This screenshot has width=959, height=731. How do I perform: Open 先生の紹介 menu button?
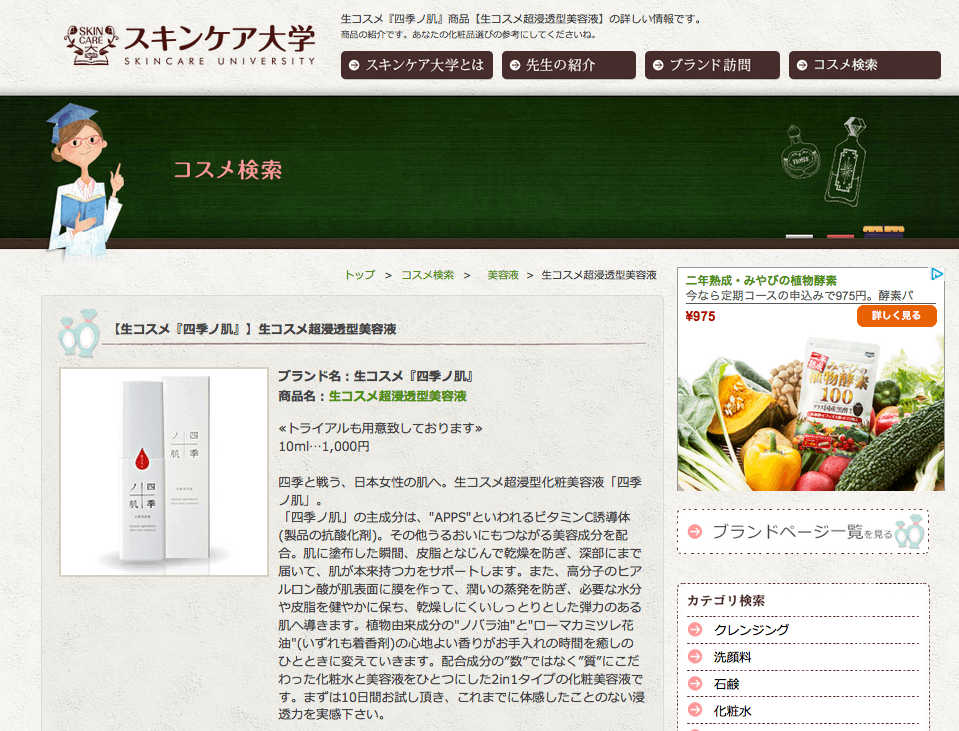pyautogui.click(x=569, y=65)
